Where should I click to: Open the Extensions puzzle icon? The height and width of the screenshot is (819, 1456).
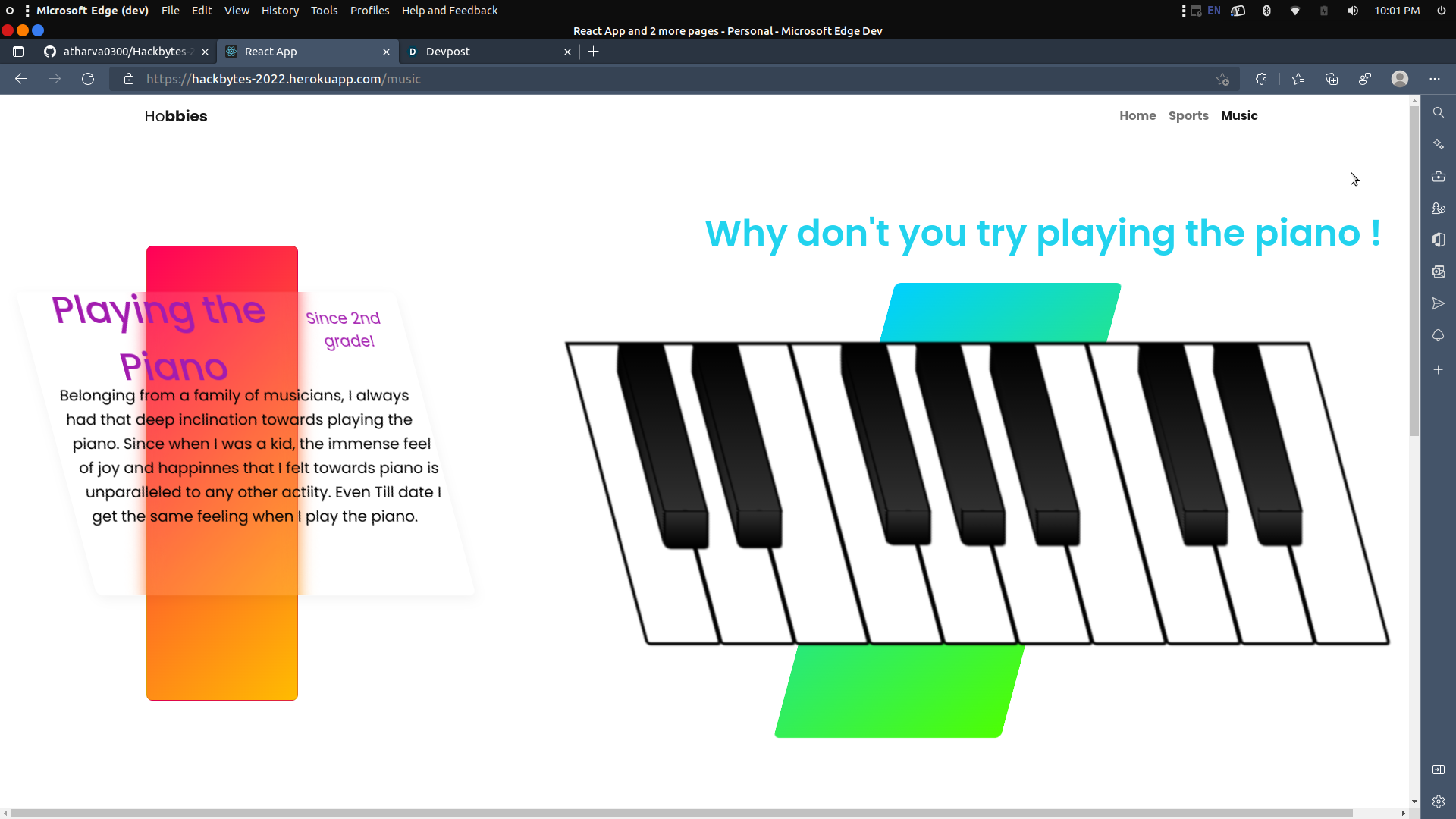pyautogui.click(x=1261, y=79)
